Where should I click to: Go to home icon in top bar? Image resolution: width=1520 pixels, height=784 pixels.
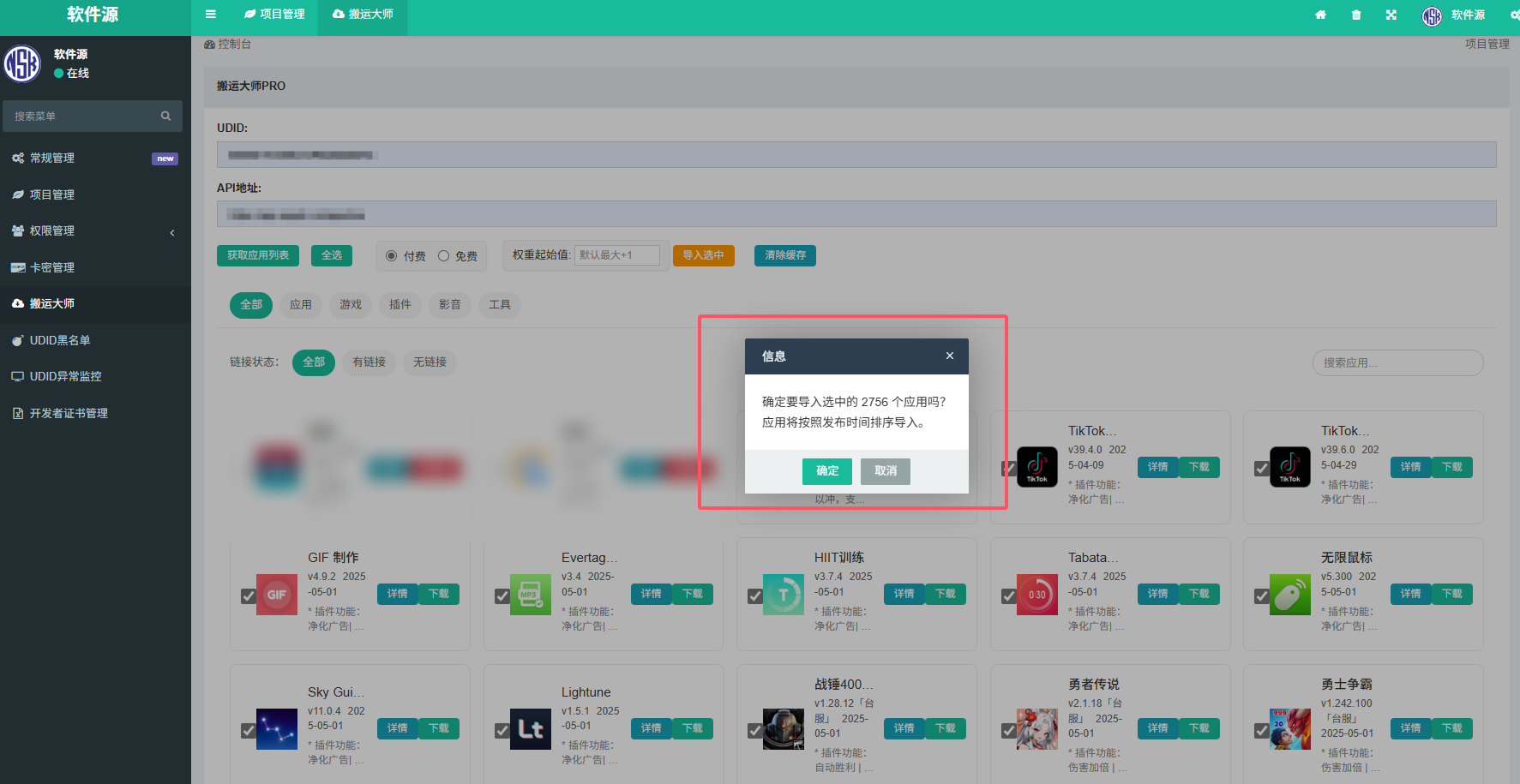pos(1320,15)
